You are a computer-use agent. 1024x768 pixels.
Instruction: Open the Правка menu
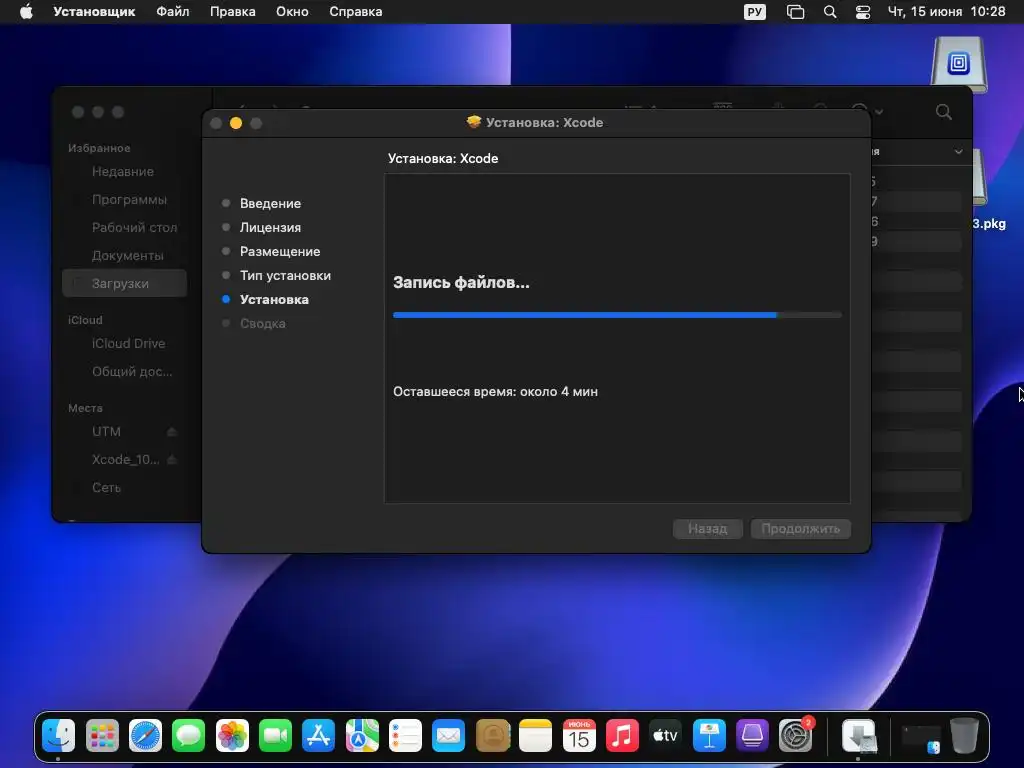pyautogui.click(x=232, y=12)
